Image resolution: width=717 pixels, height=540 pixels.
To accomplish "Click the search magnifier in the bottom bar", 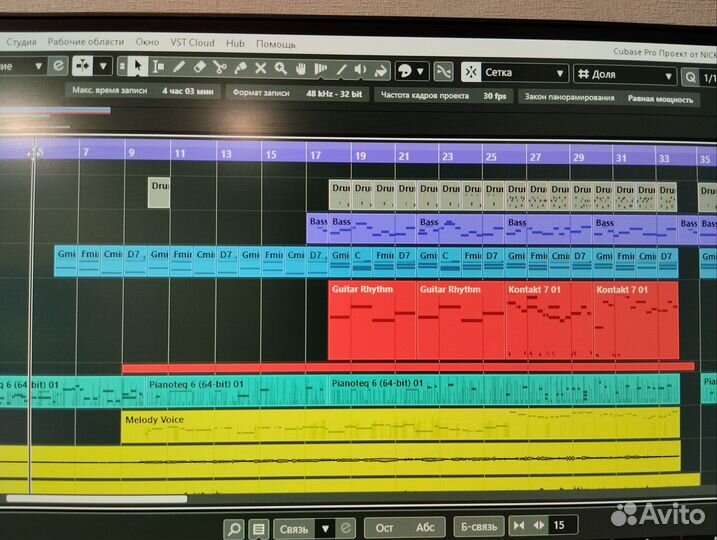I will (234, 528).
